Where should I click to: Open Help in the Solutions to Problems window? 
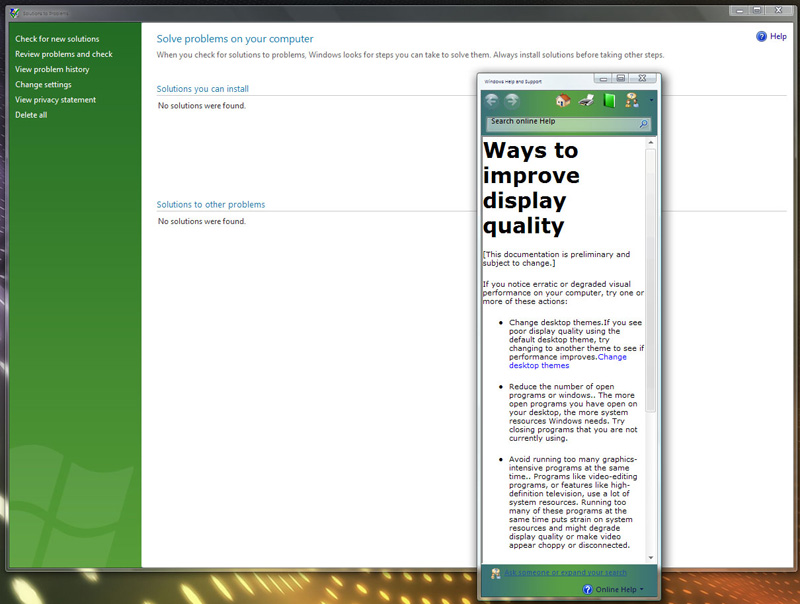pos(771,36)
